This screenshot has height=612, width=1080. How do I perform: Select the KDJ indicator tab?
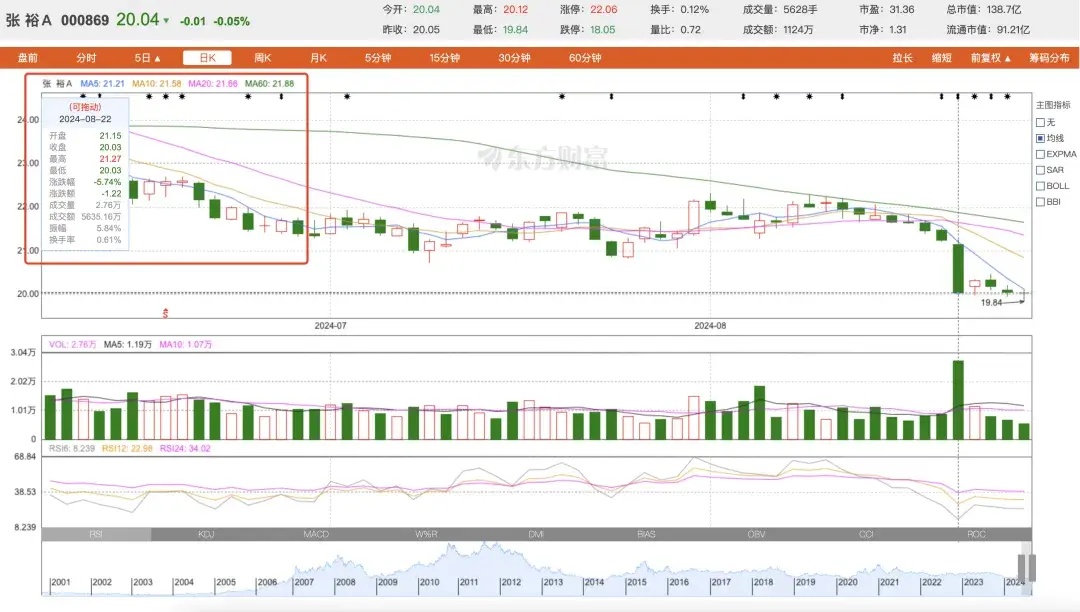pyautogui.click(x=206, y=534)
